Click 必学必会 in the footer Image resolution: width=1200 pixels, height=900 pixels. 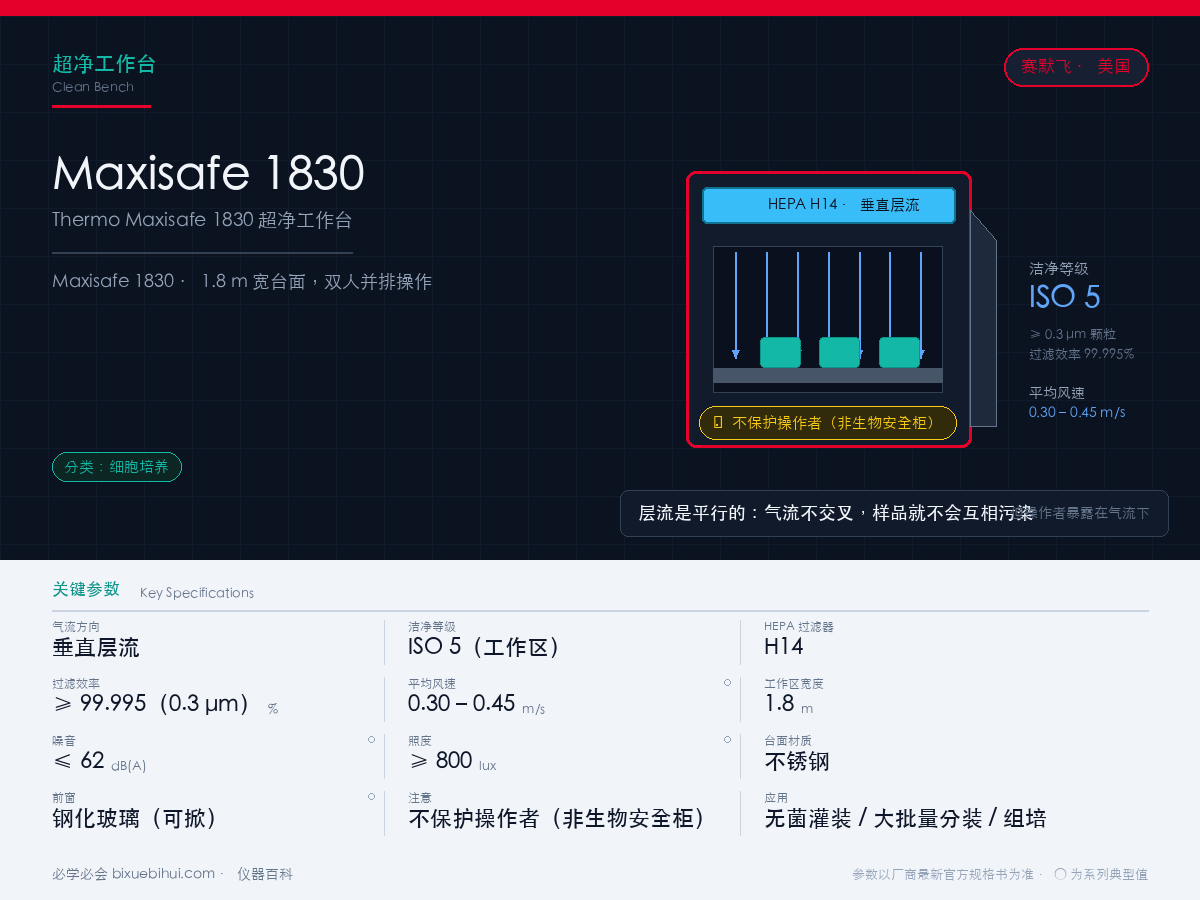pos(80,874)
